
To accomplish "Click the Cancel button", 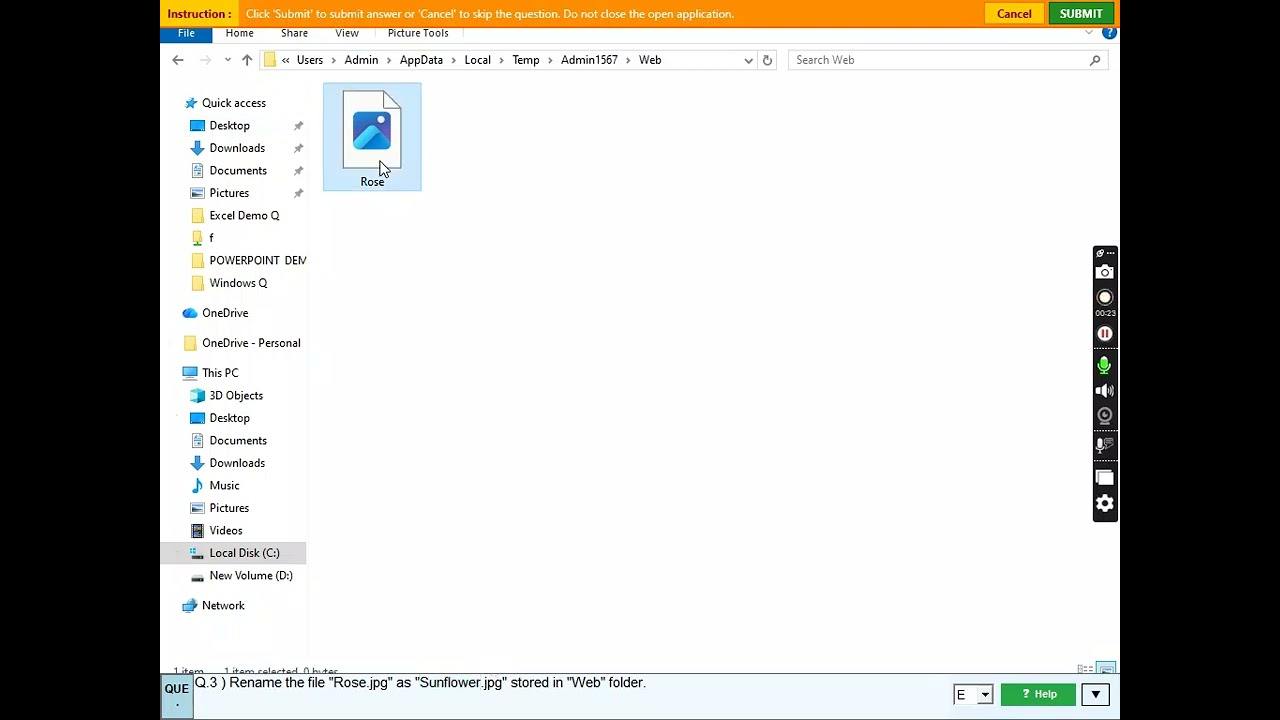I will point(1014,13).
